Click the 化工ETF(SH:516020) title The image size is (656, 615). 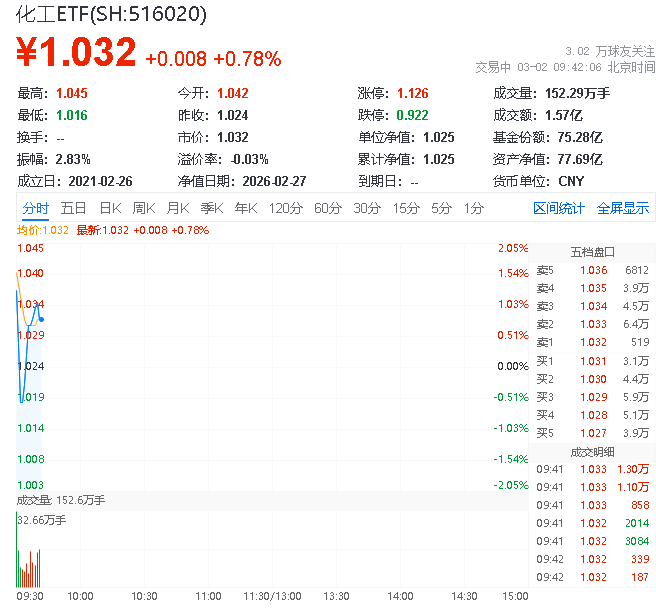coord(112,14)
